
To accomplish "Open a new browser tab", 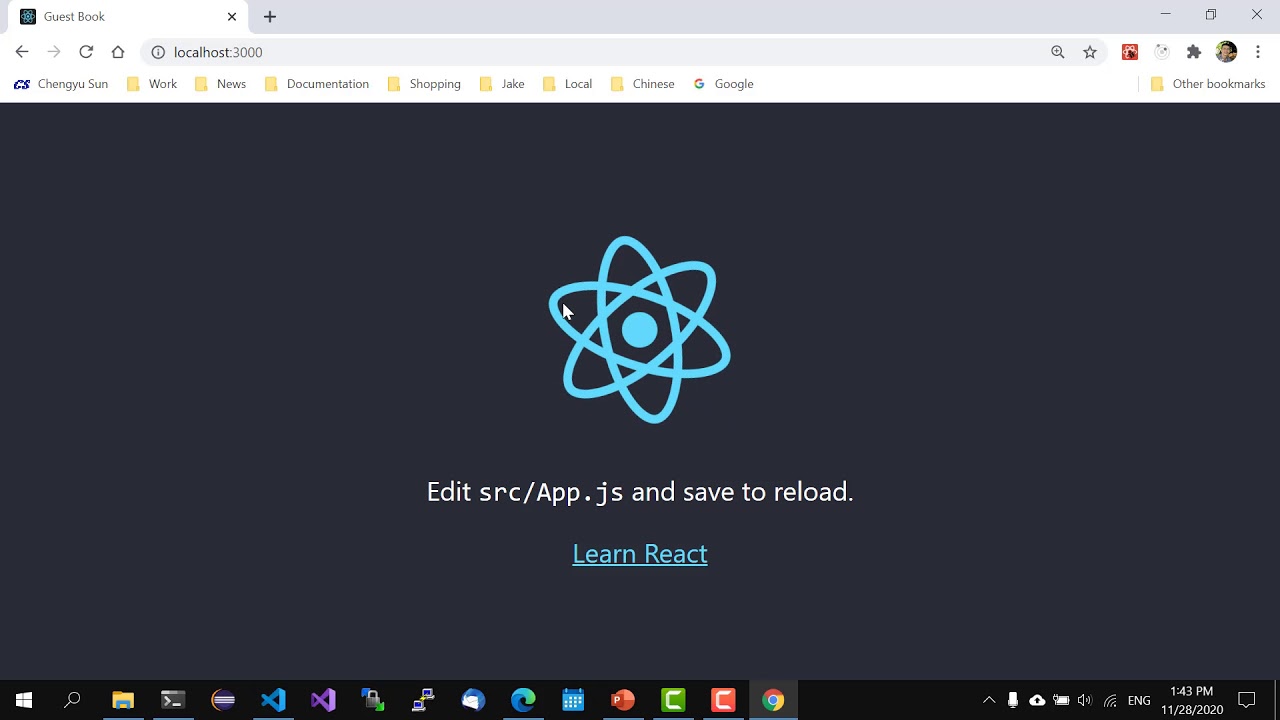I will 270,17.
